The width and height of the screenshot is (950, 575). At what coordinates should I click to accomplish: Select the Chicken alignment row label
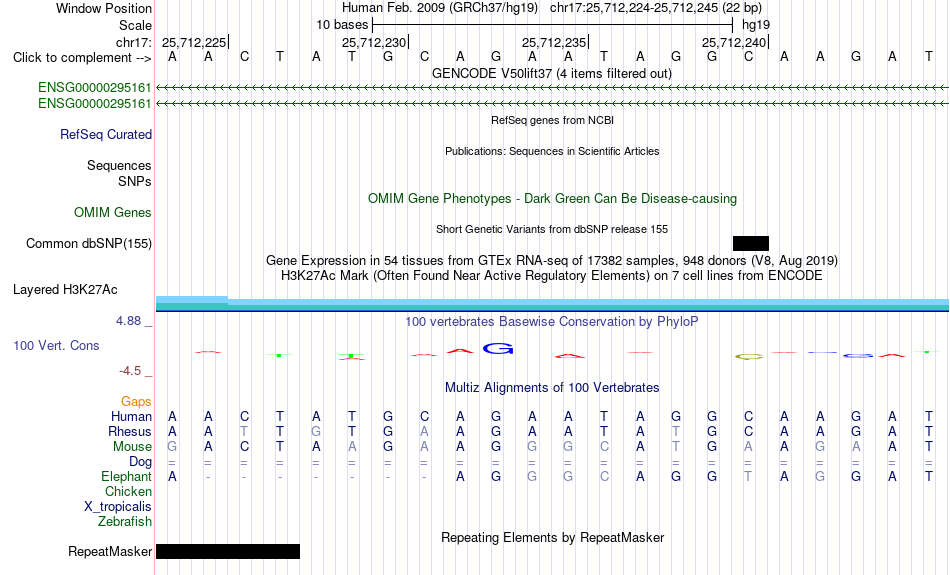(x=128, y=491)
